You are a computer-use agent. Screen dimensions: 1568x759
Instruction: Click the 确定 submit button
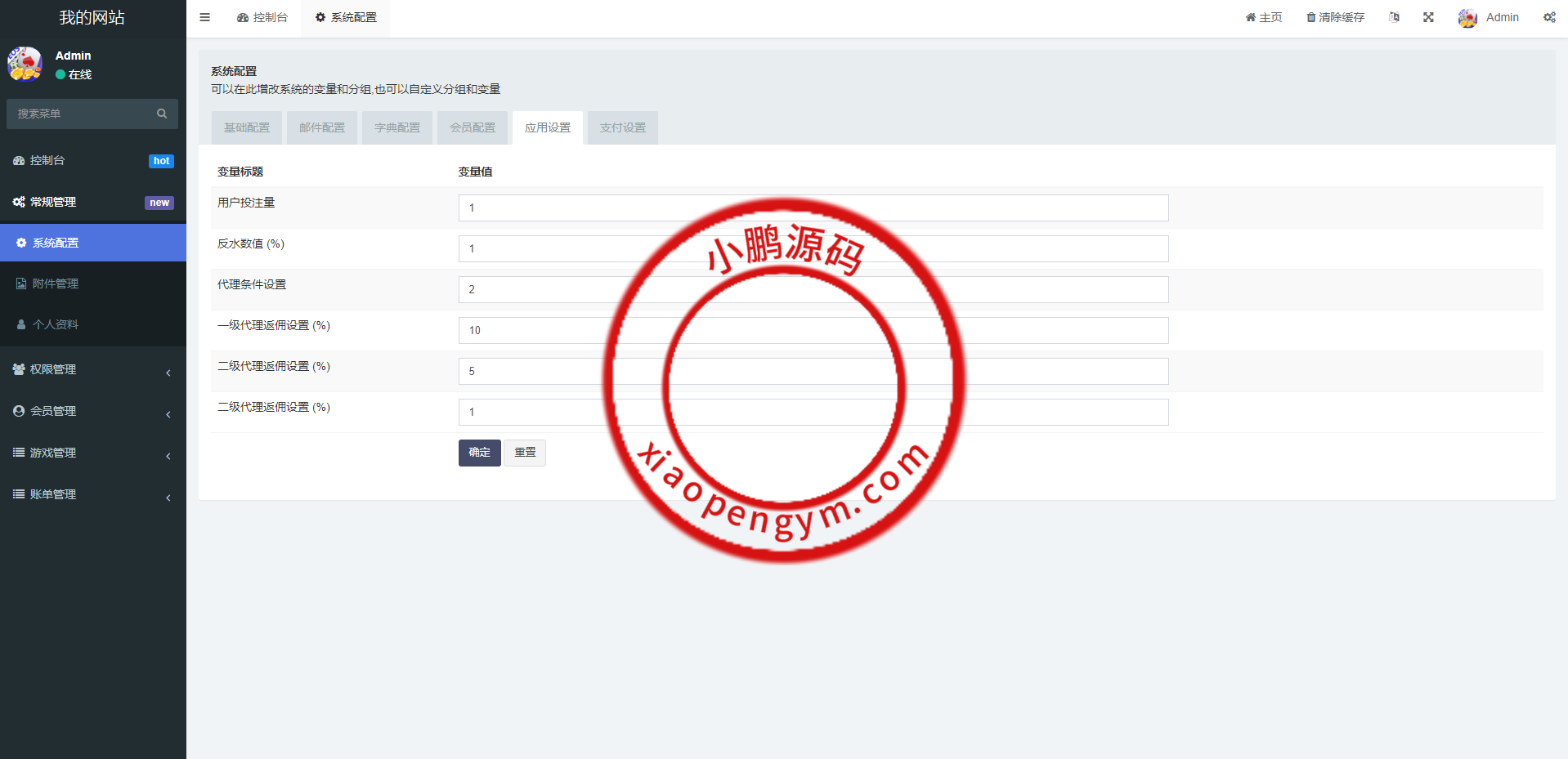(x=479, y=453)
